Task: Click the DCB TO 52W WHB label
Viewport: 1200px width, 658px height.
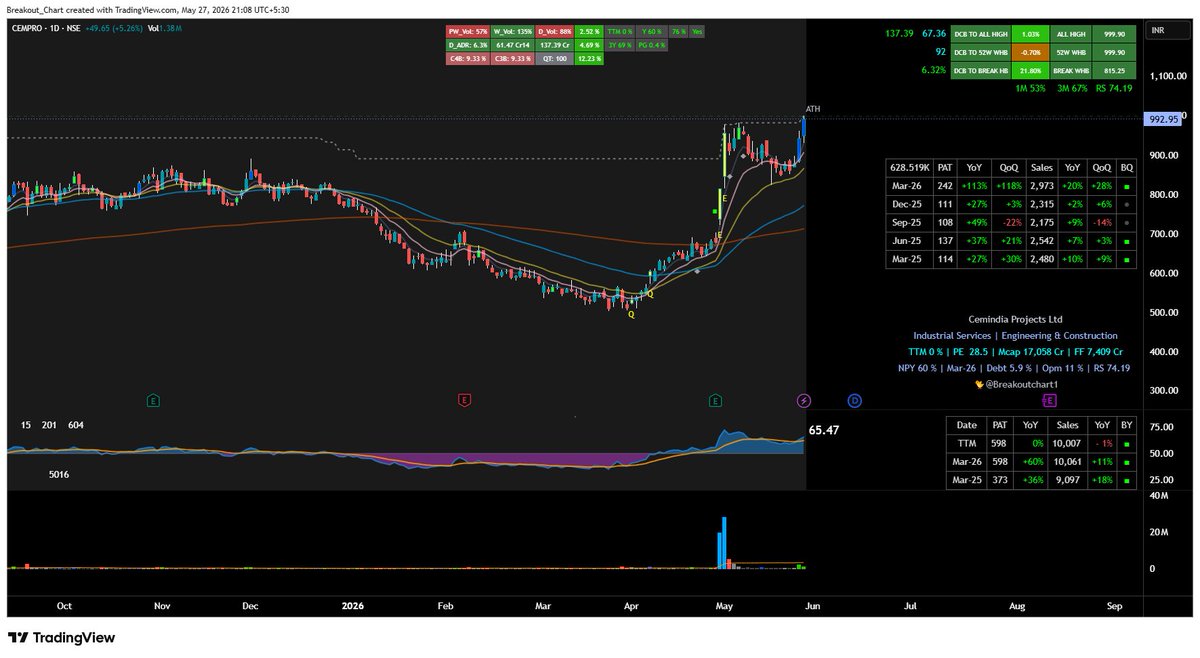Action: tap(981, 51)
